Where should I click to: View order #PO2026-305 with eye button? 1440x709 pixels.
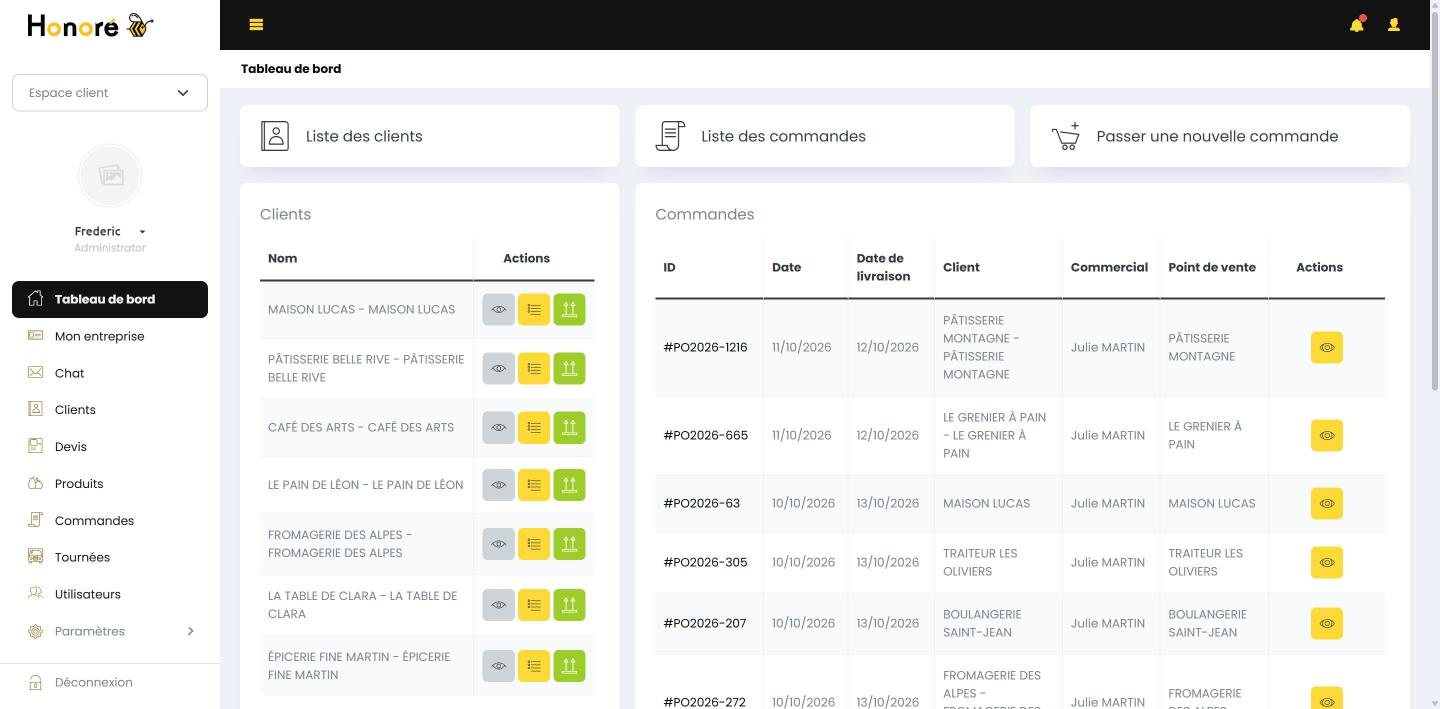point(1327,563)
